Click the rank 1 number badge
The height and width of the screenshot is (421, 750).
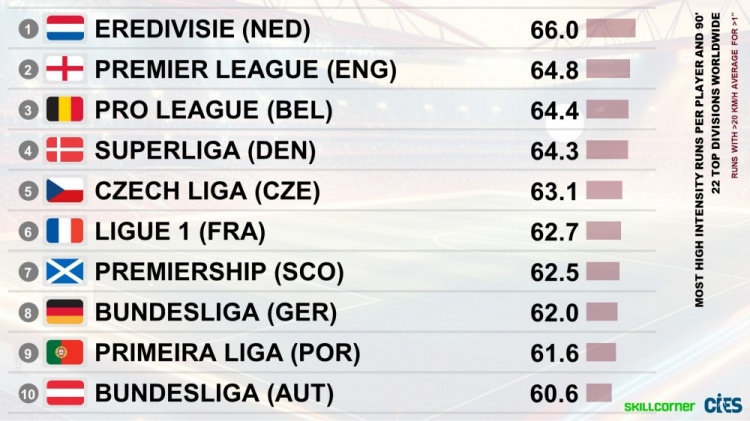(29, 29)
